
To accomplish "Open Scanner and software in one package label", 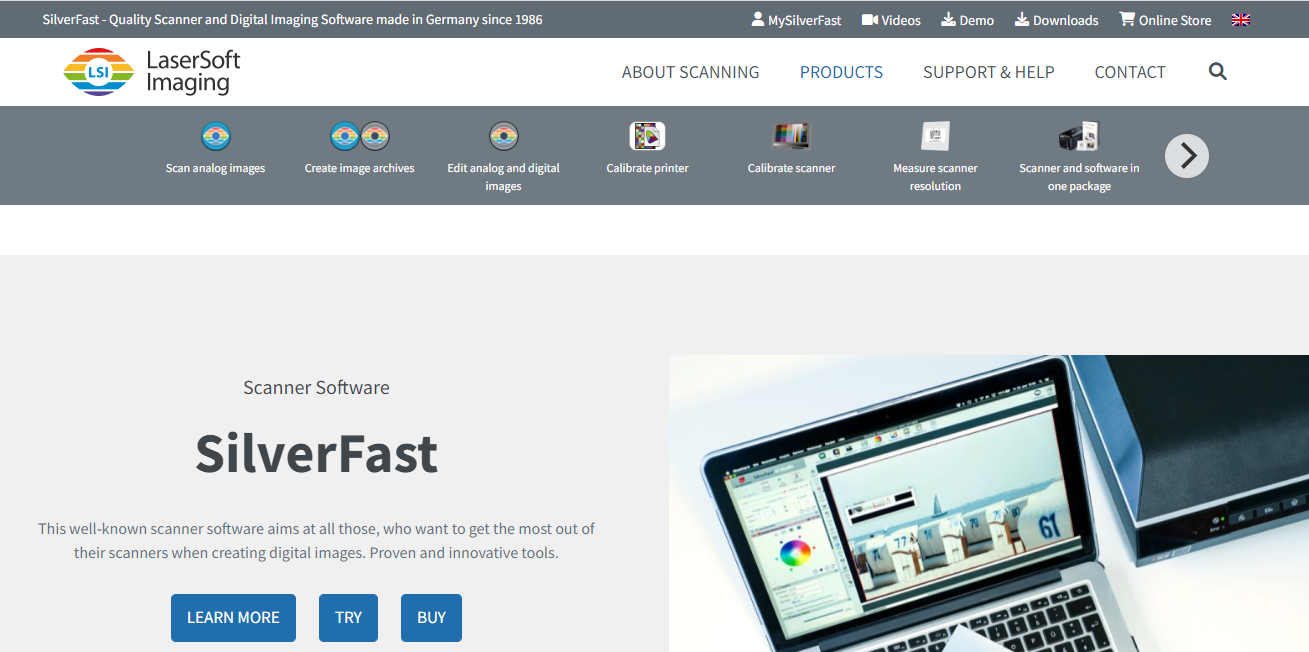I will pos(1079,177).
